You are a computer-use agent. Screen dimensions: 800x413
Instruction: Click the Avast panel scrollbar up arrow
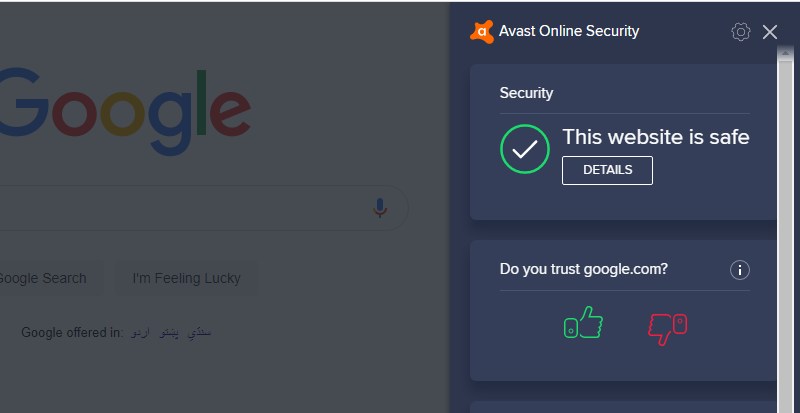click(x=785, y=53)
